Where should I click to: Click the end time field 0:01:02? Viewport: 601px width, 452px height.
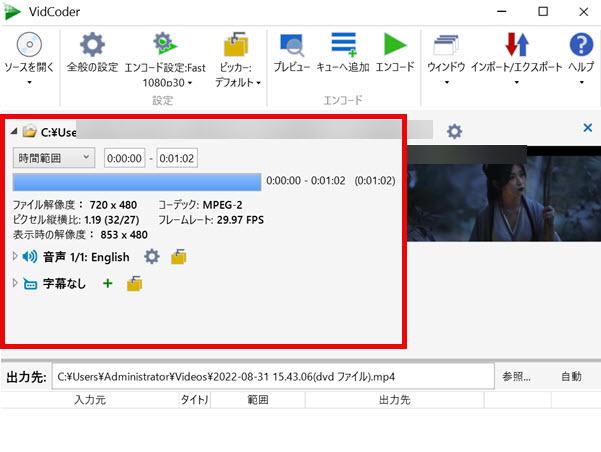click(x=178, y=158)
